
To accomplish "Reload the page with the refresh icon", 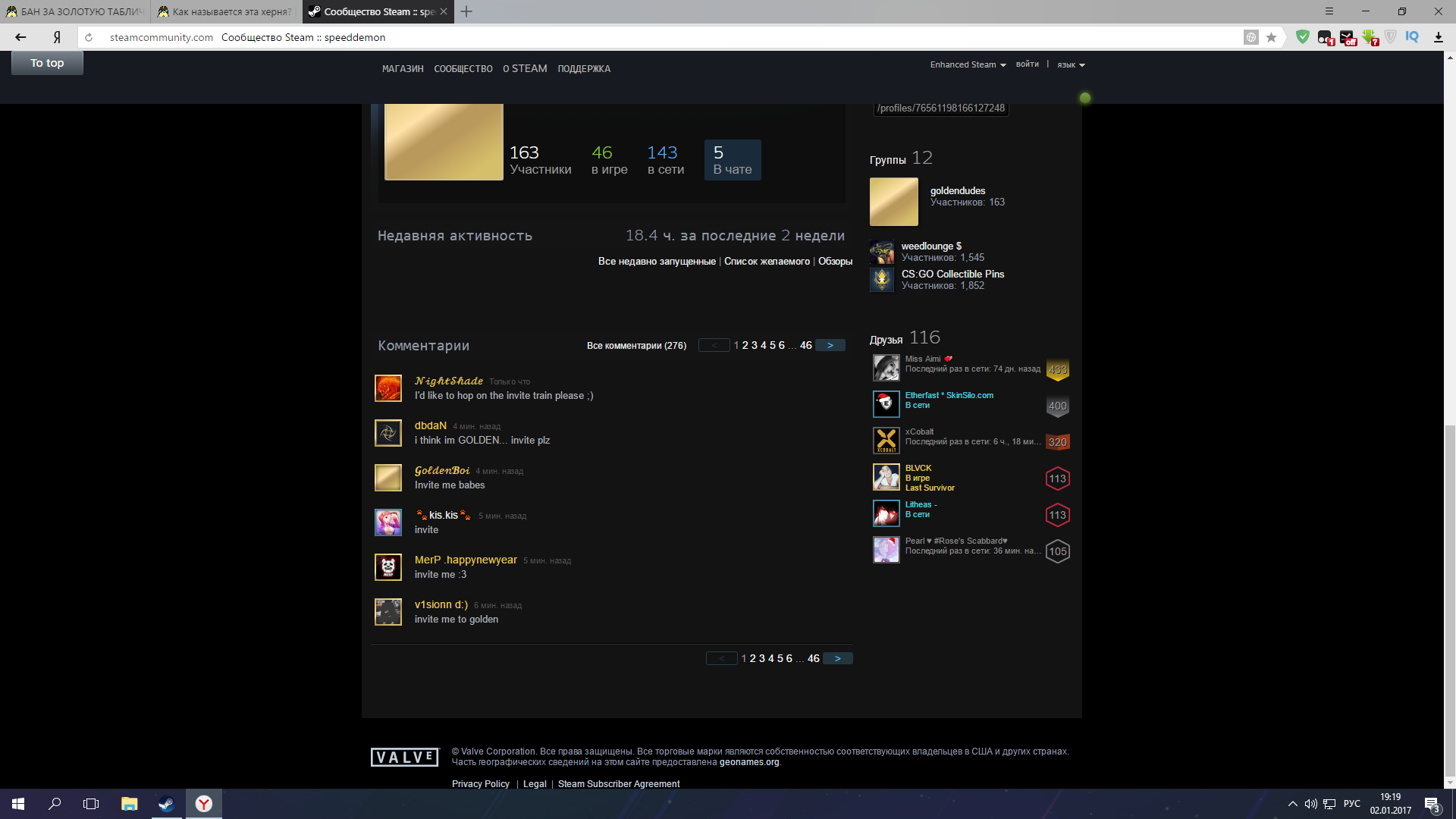I will [x=89, y=37].
